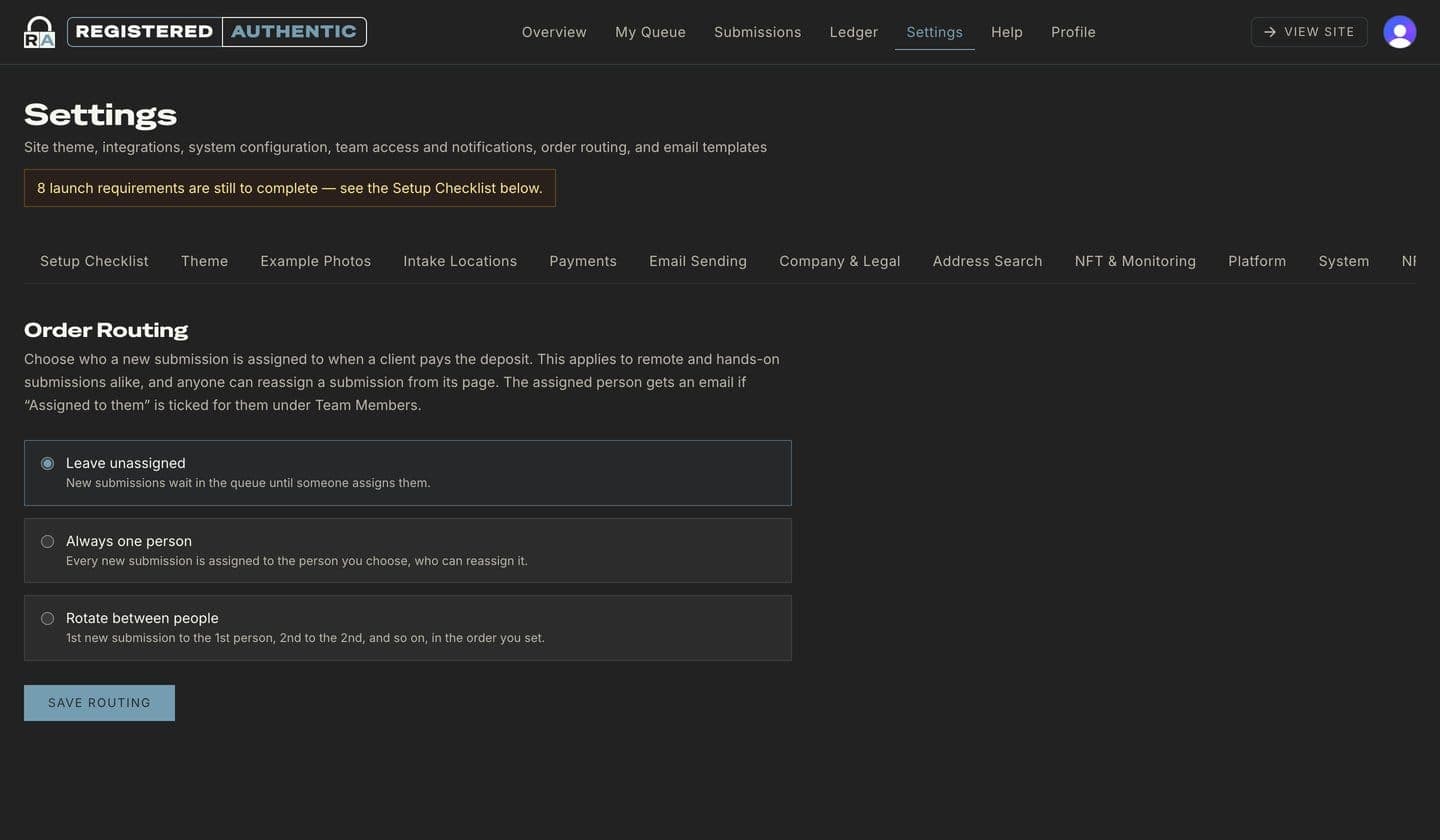
Task: Open the Address Search tab
Action: pos(987,261)
